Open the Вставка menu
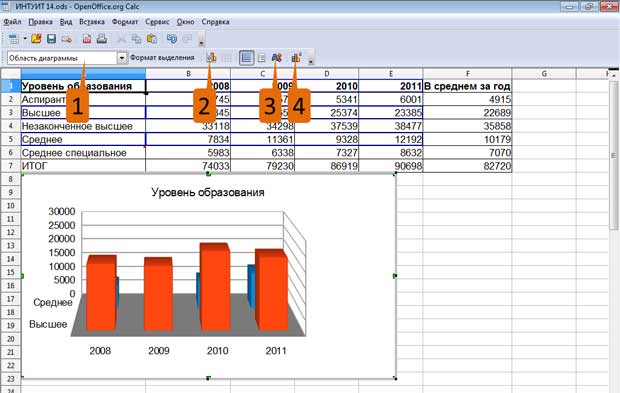 click(92, 22)
